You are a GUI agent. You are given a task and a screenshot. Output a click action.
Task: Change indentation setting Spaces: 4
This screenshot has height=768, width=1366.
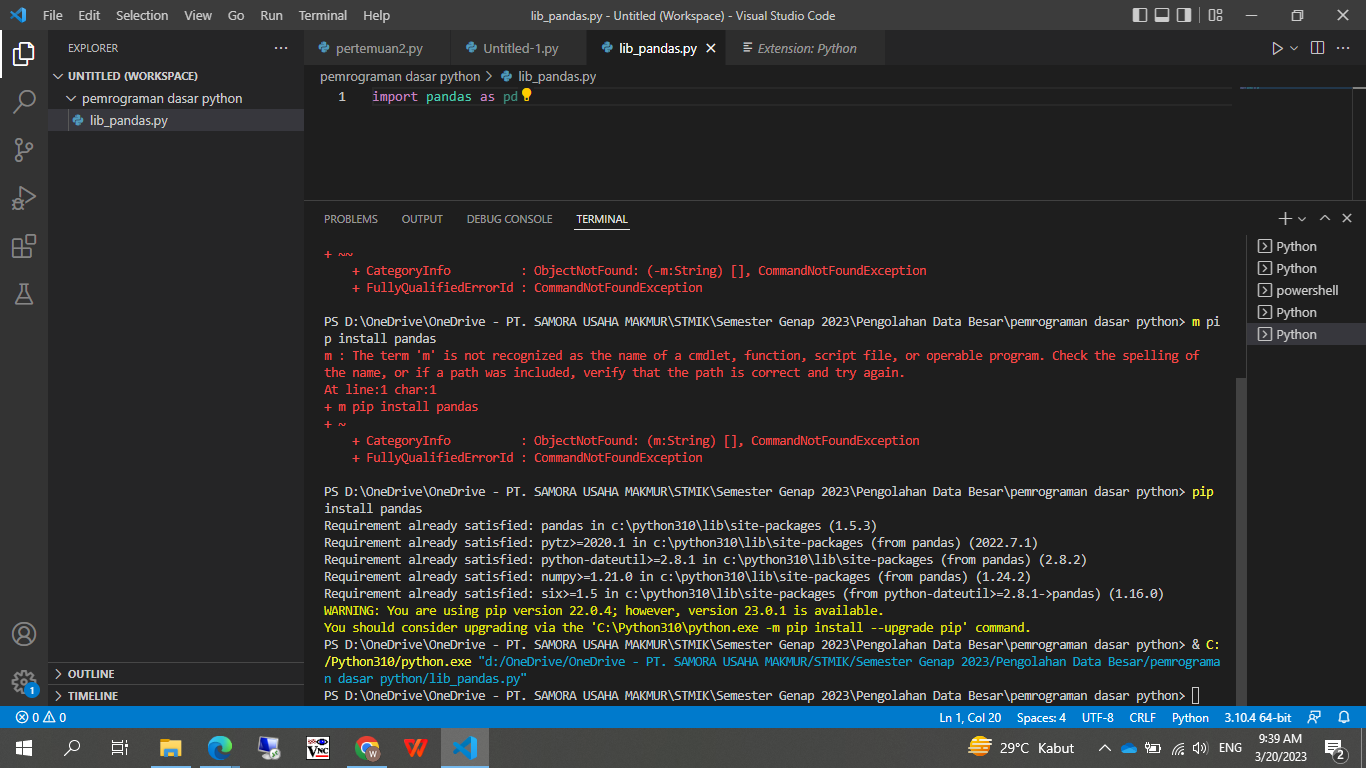pos(1041,718)
